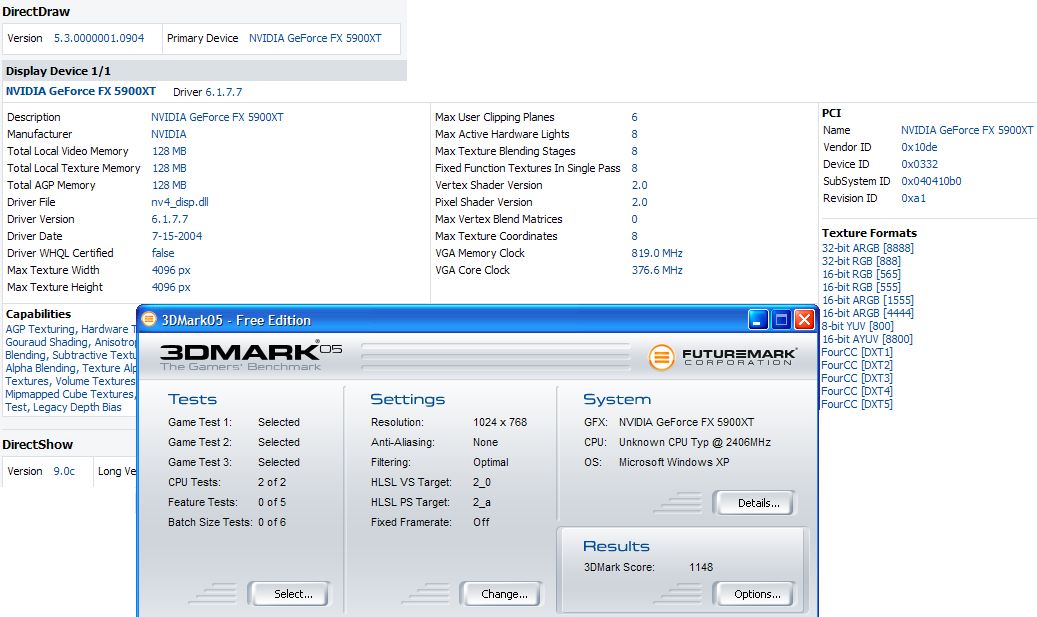Screen dimensions: 1037x617
Task: Click the Manufacturer value NVIDIA
Action: coord(169,134)
